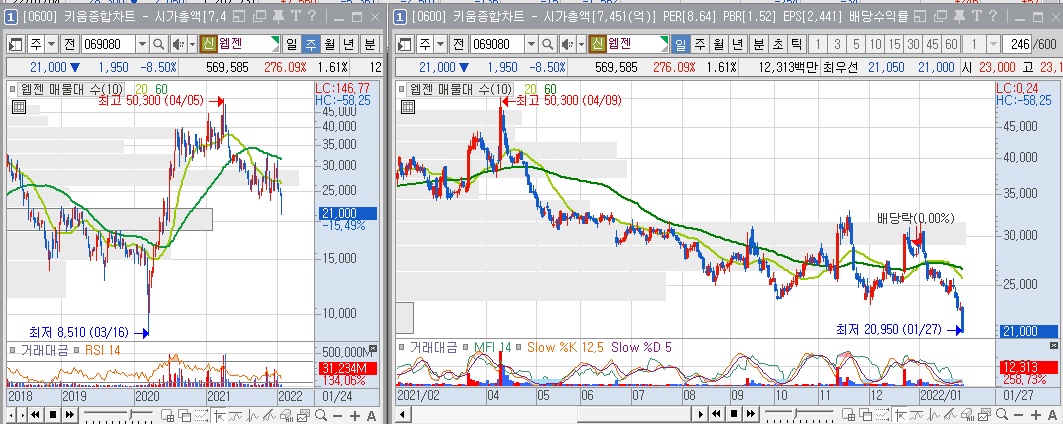Select 년 yearly period in right chart
This screenshot has height=424, width=1063.
pos(738,45)
